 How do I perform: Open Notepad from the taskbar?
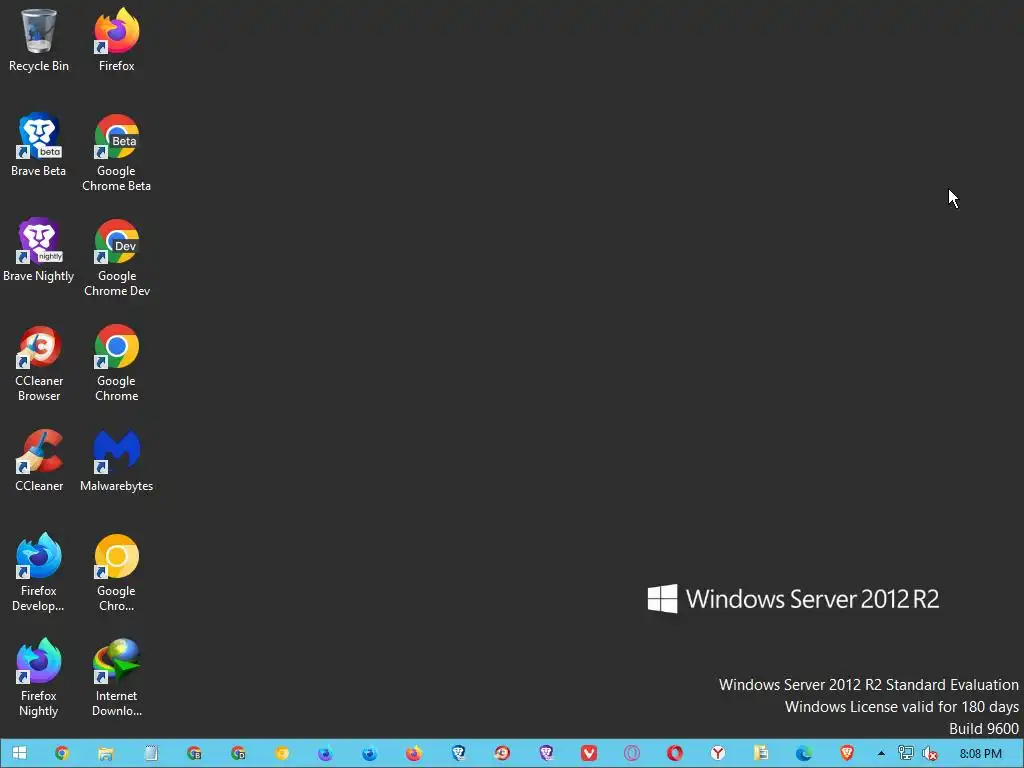point(151,754)
